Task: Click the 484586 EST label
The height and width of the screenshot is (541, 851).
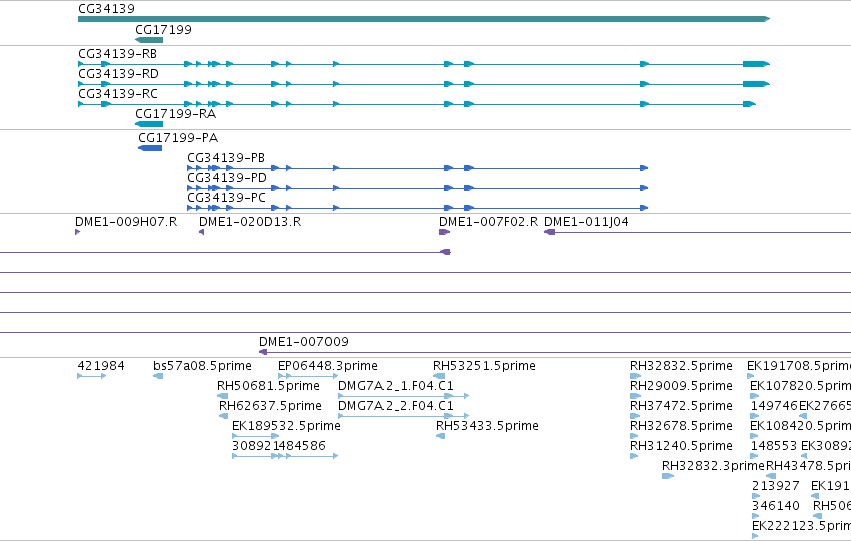Action: coord(302,445)
